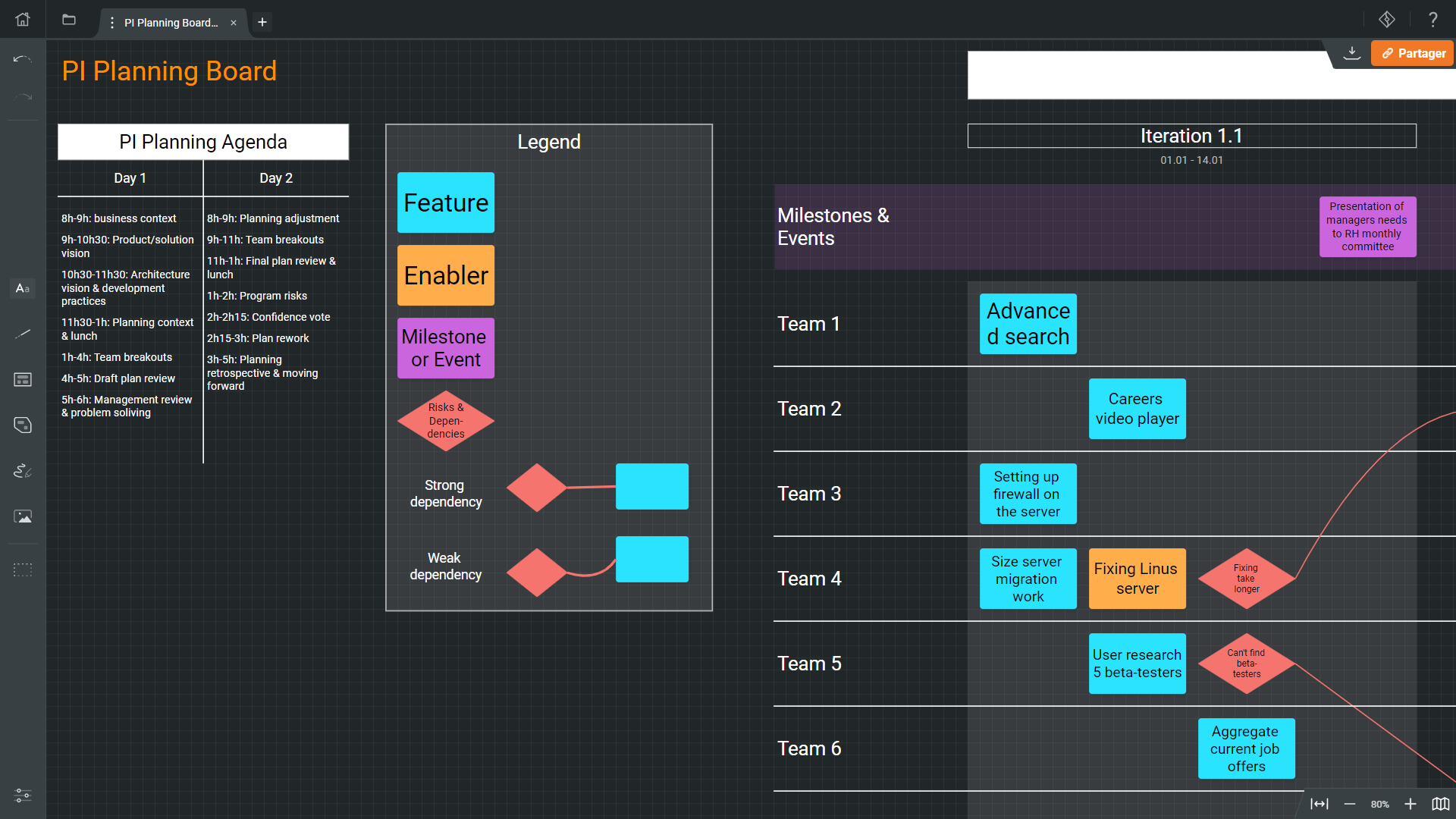Select the Text tool in sidebar
Screen dimensions: 1456x819
point(23,288)
